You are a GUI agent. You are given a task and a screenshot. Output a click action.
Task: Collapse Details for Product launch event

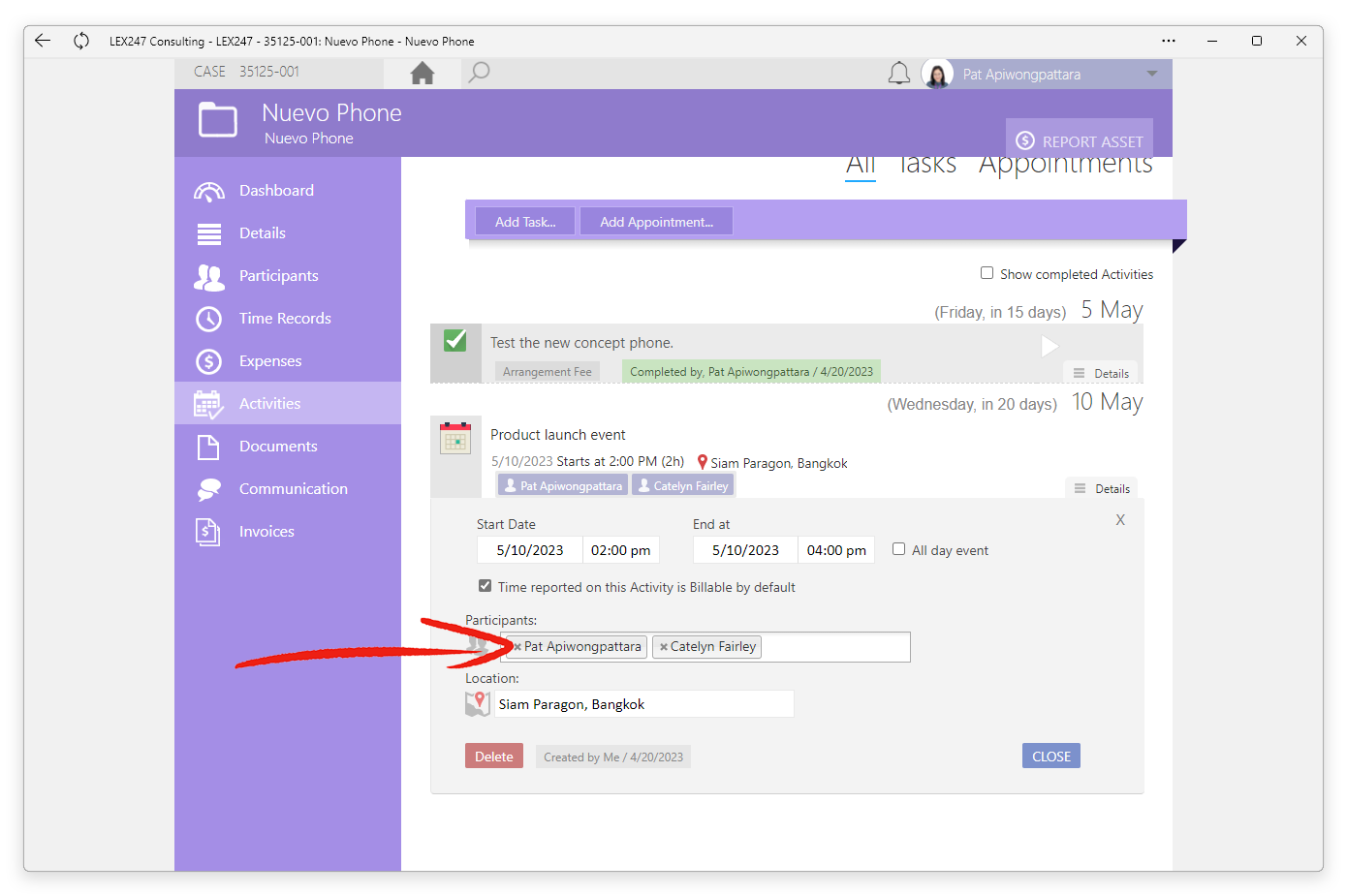click(1103, 489)
